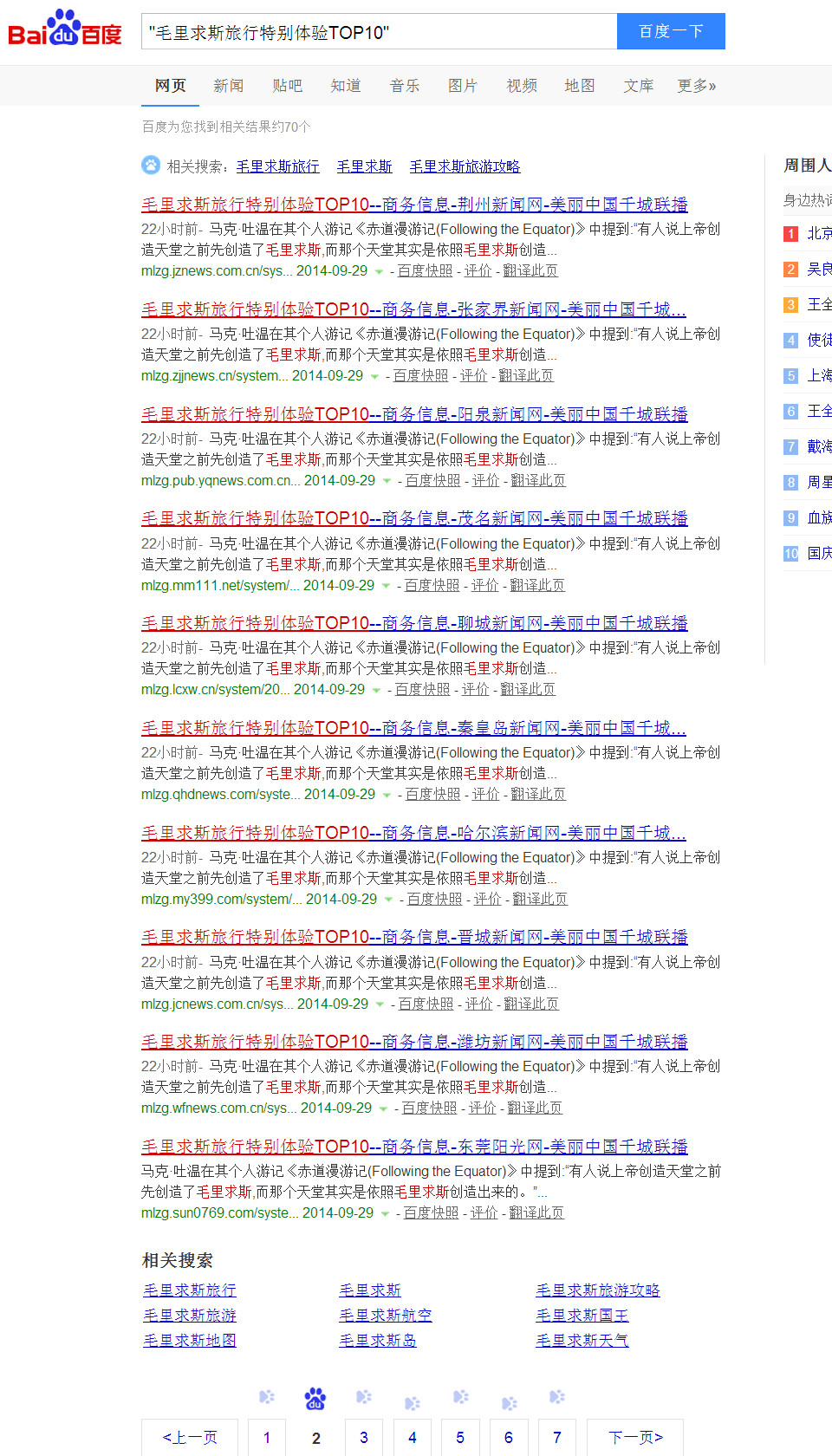
Task: Switch to the 新闻 tab
Action: tap(228, 86)
